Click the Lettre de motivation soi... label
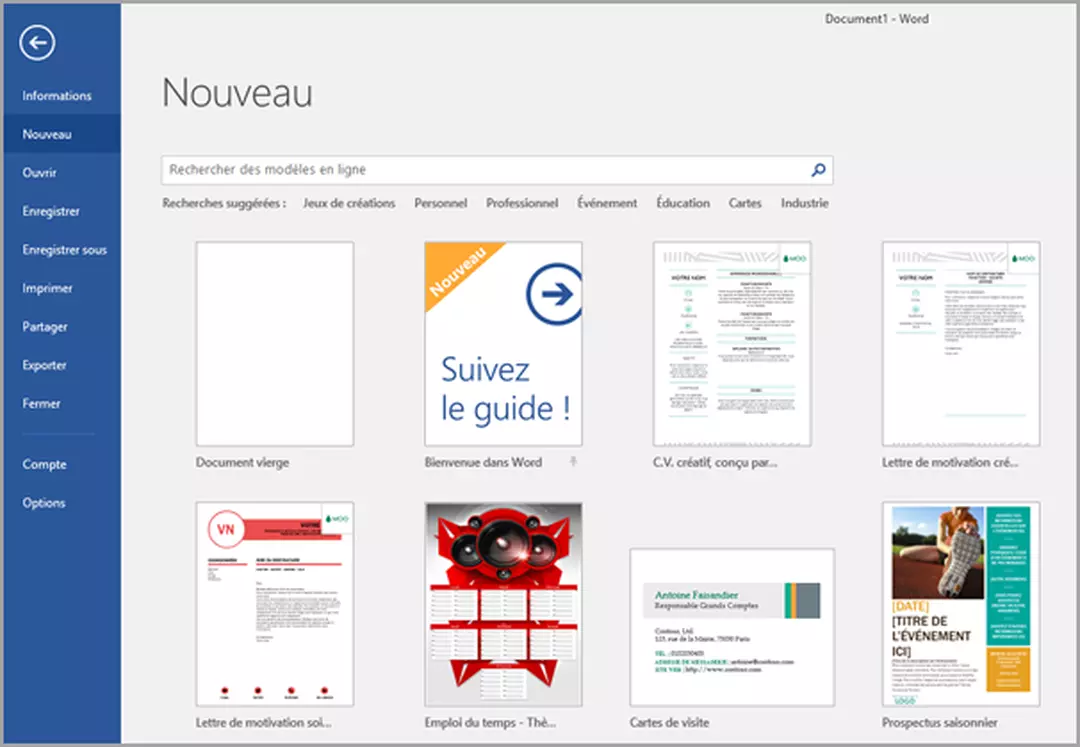The height and width of the screenshot is (747, 1080). tap(263, 723)
